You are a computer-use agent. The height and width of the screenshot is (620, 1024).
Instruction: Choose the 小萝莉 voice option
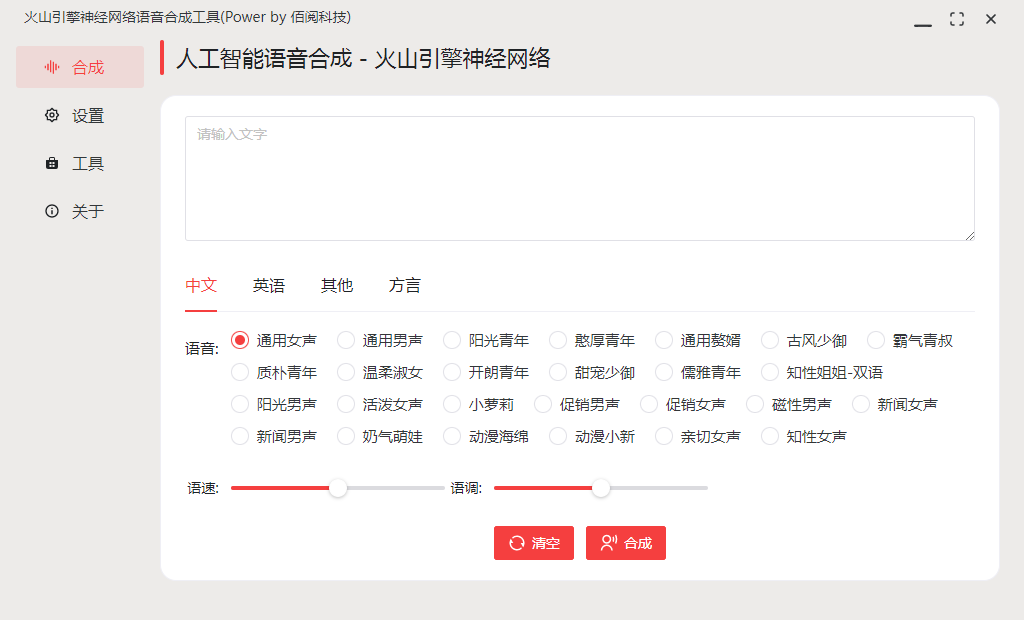coord(451,404)
